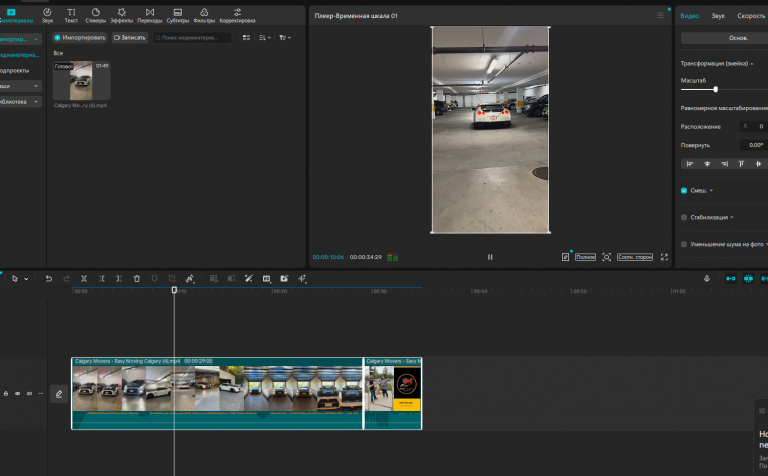This screenshot has width=768, height=476.
Task: Undo the last action
Action: (48, 279)
